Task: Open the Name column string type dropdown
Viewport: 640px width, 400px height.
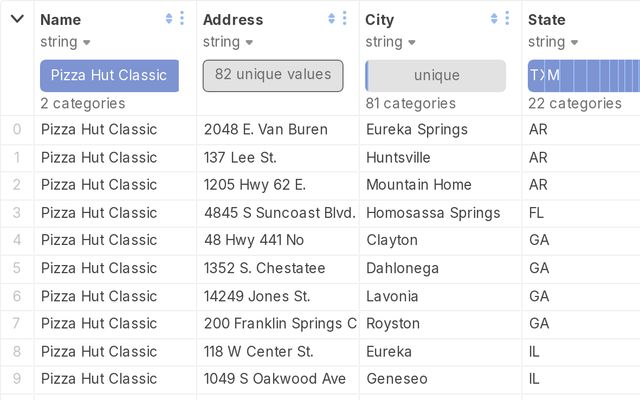Action: click(x=66, y=42)
